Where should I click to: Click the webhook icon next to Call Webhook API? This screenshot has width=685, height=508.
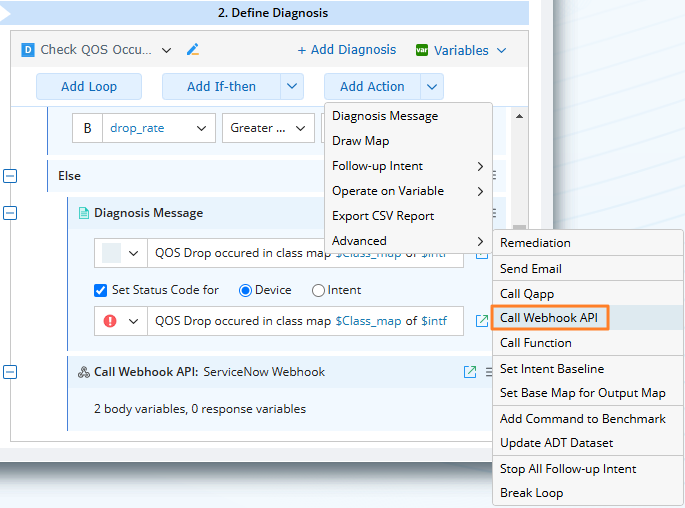point(83,372)
